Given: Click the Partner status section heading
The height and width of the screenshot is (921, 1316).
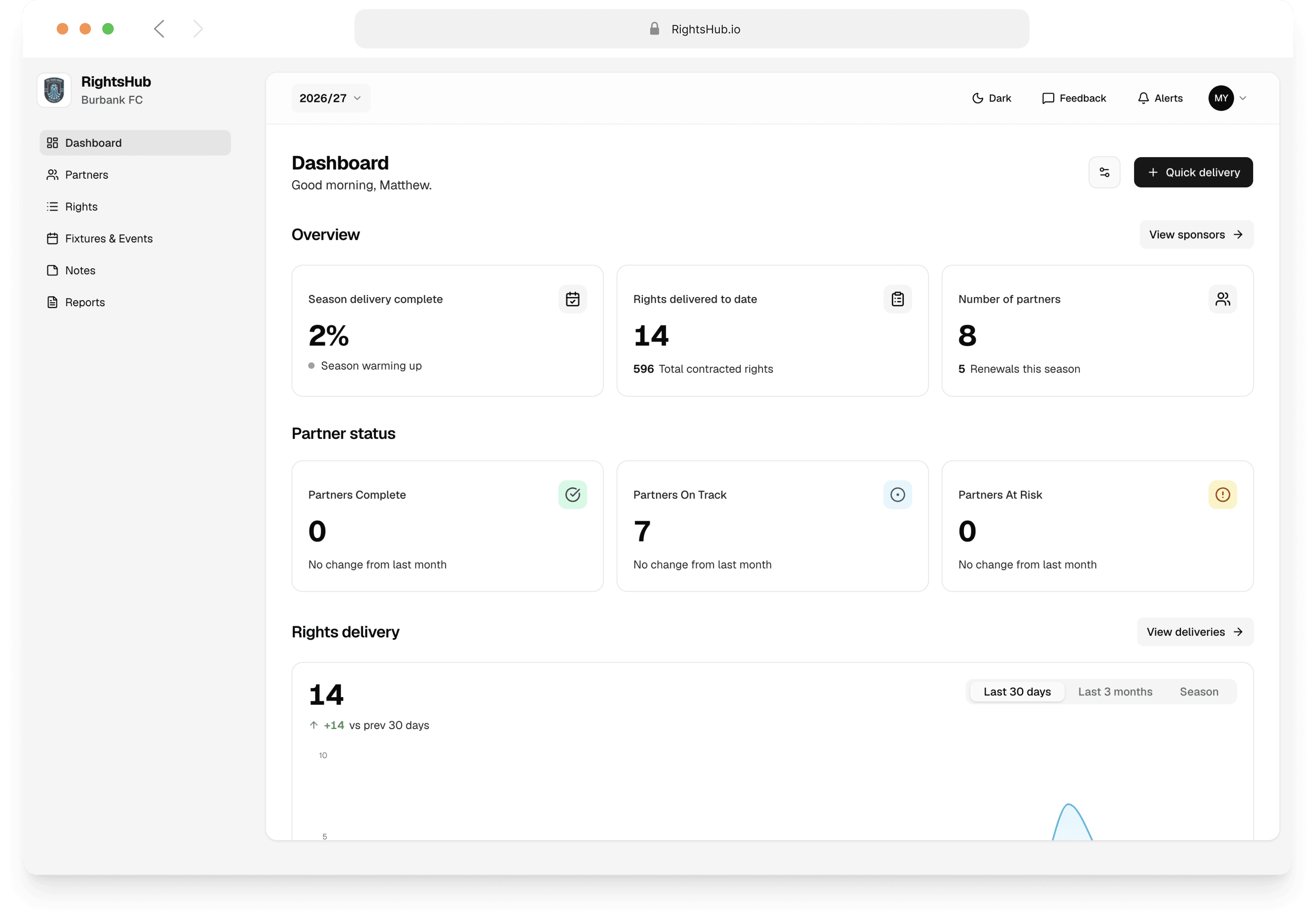Looking at the screenshot, I should tap(343, 433).
